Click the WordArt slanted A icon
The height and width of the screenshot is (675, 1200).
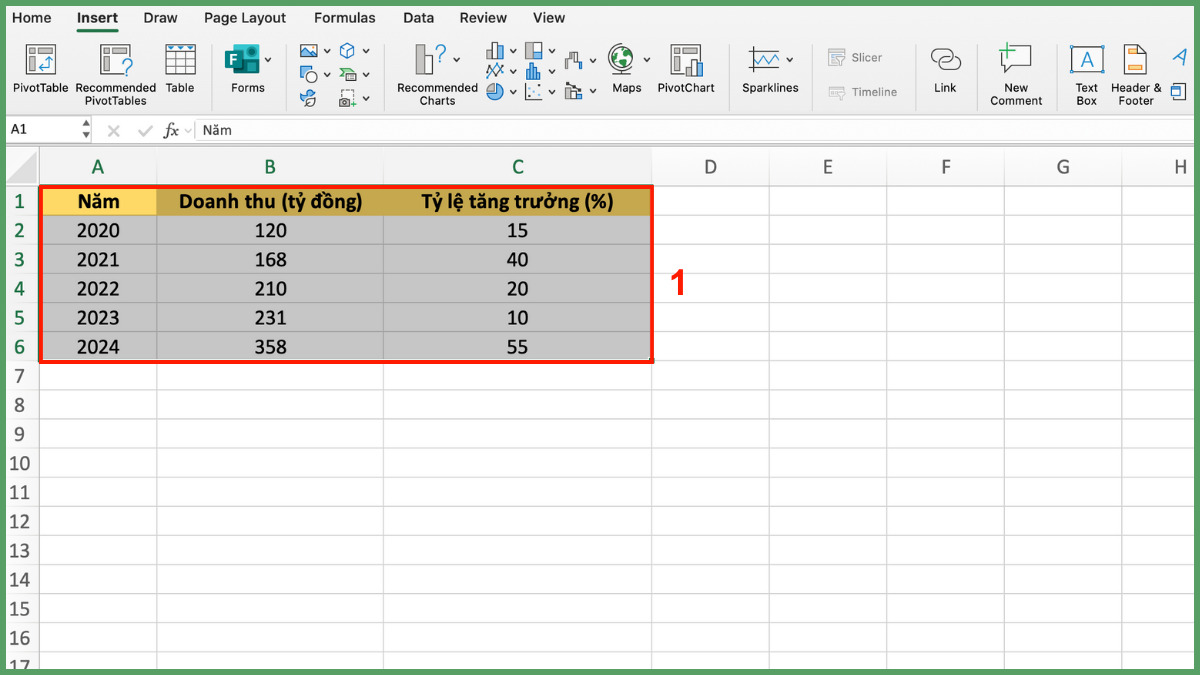[1180, 57]
